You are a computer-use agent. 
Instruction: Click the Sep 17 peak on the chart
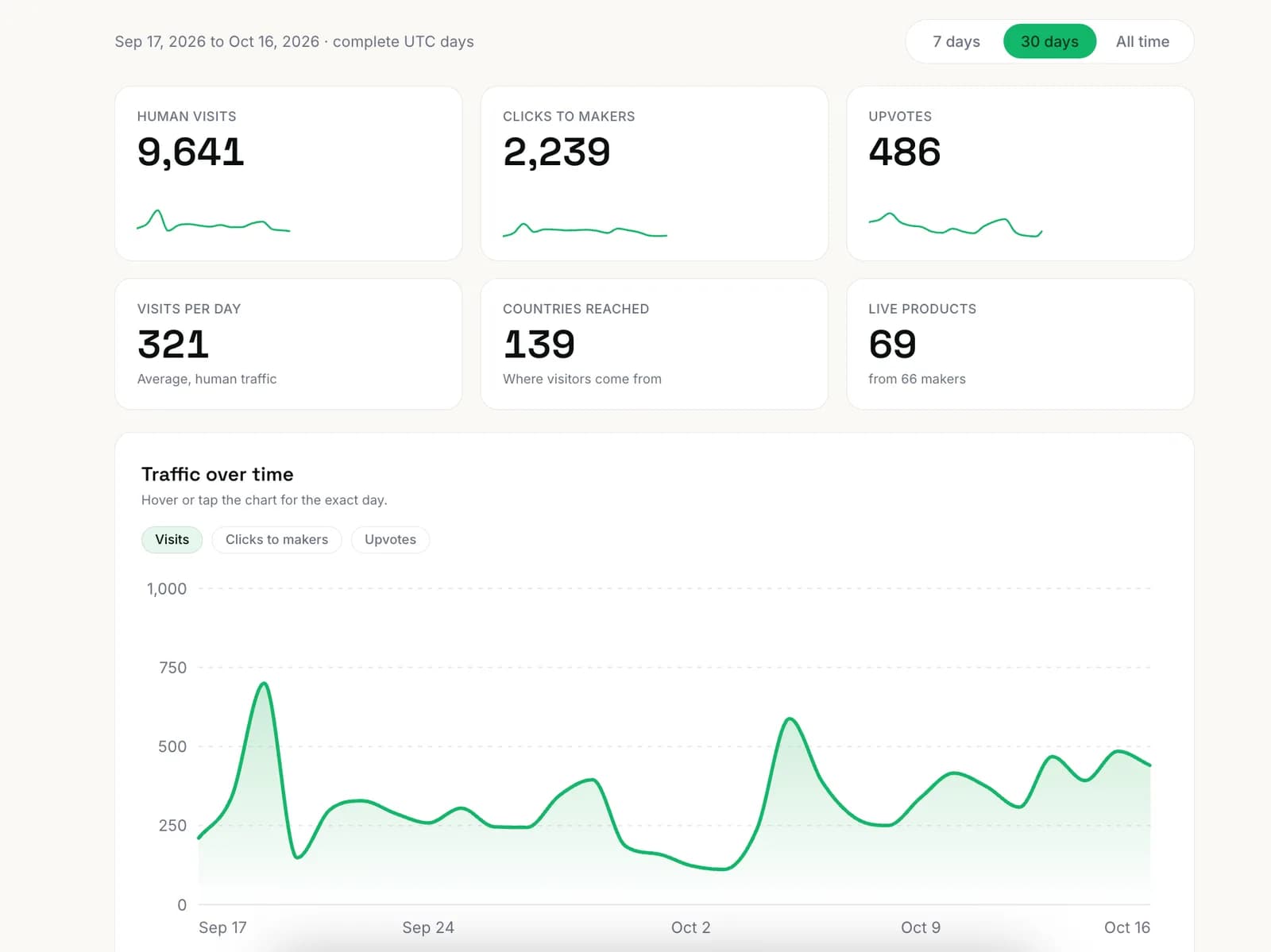tap(264, 684)
